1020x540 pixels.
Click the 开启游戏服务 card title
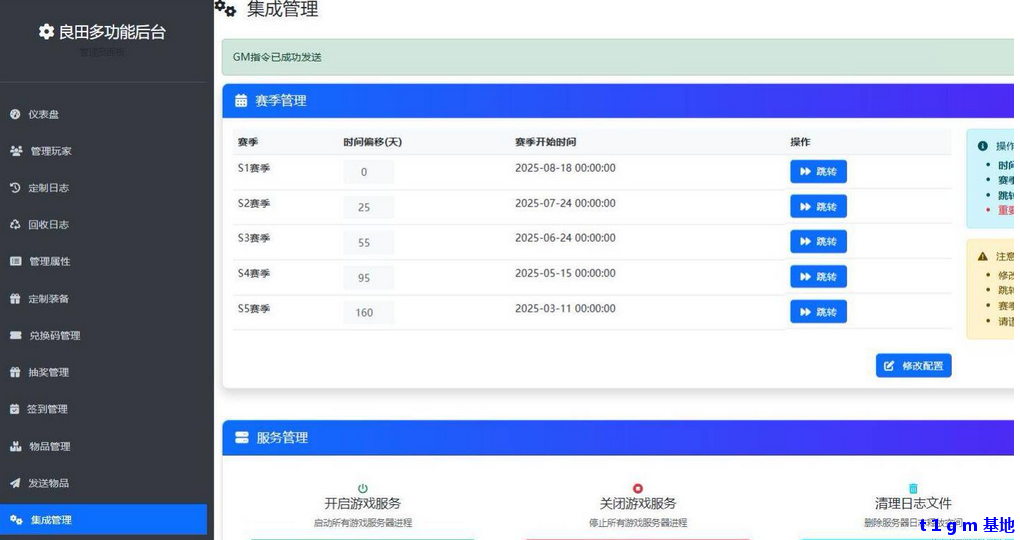362,503
